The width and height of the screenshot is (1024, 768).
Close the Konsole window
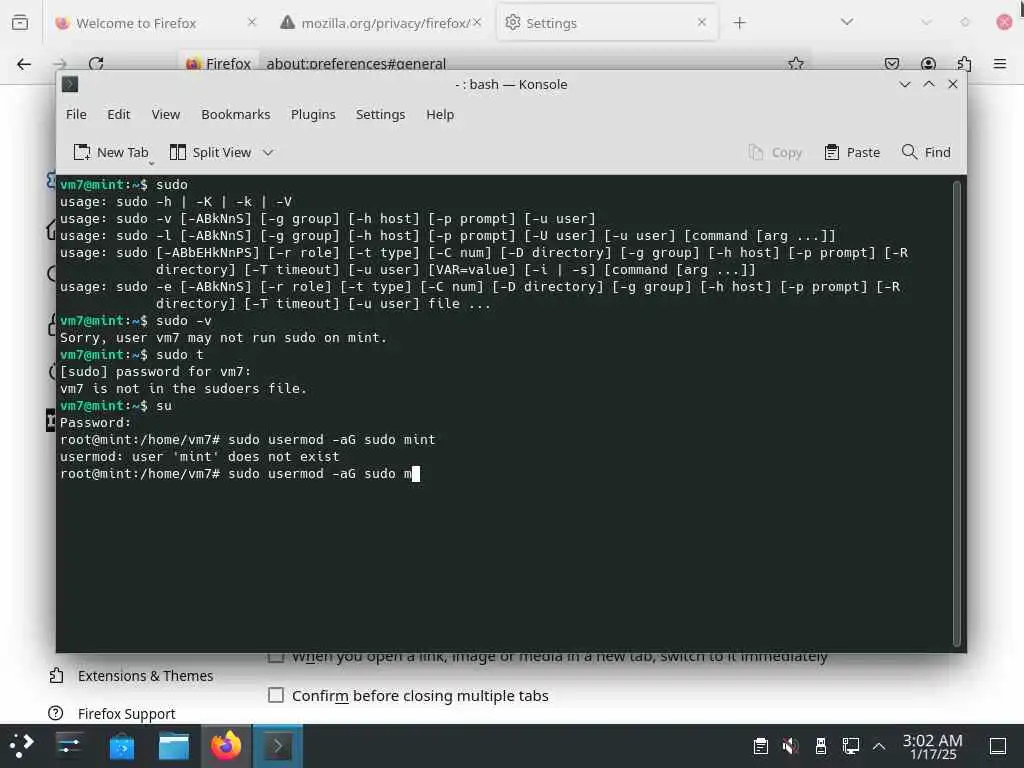[953, 84]
